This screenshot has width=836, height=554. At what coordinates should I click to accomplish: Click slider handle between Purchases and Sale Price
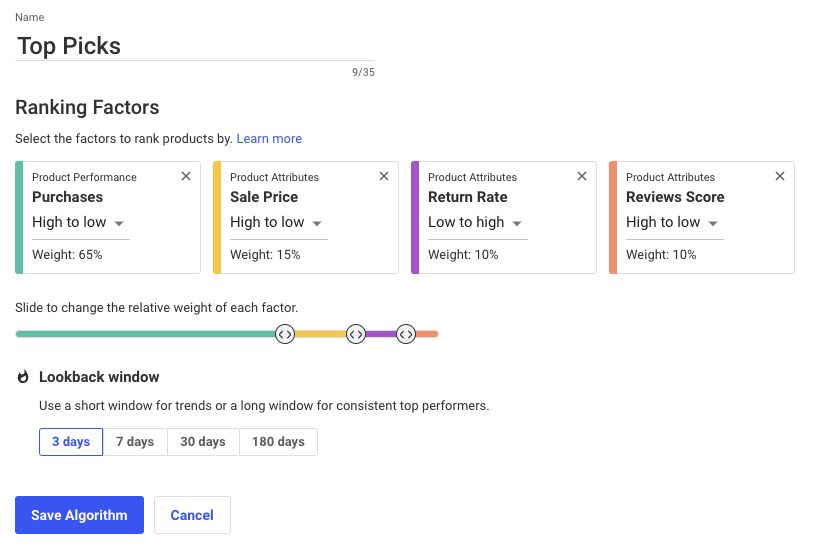(285, 334)
